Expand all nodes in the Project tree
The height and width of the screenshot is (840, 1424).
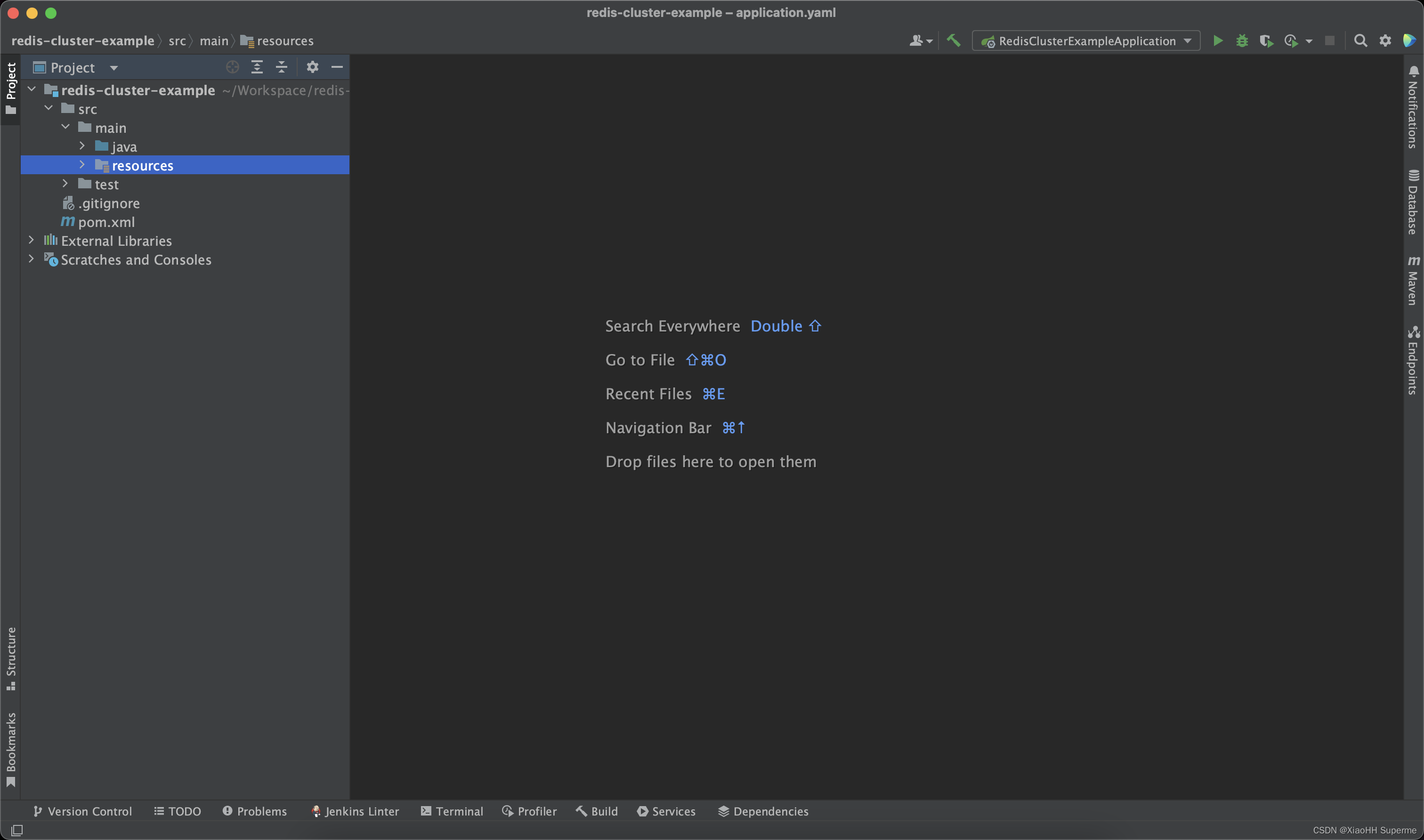257,67
